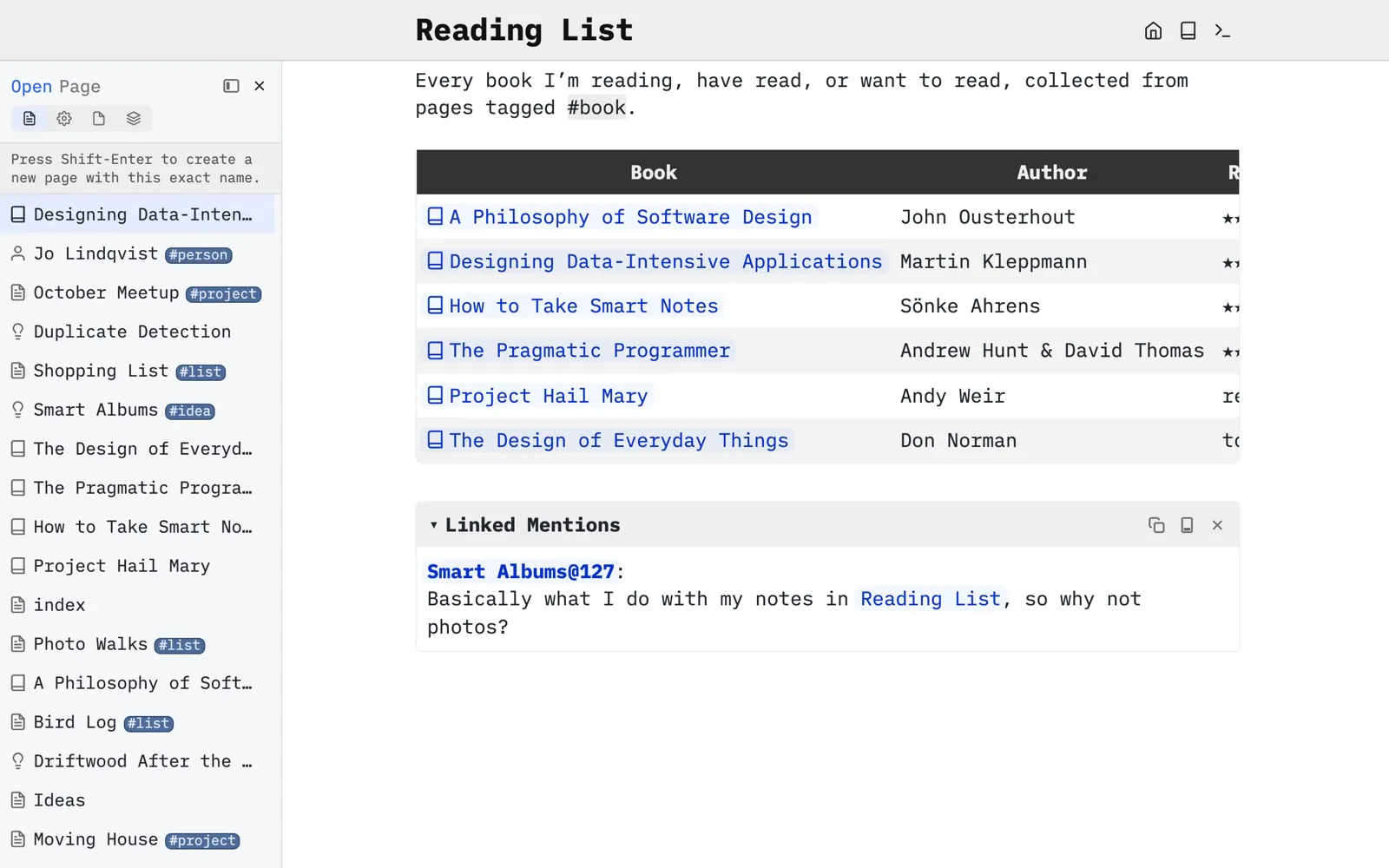Select Moving House in the page list
This screenshot has height=868, width=1389.
tap(137, 839)
